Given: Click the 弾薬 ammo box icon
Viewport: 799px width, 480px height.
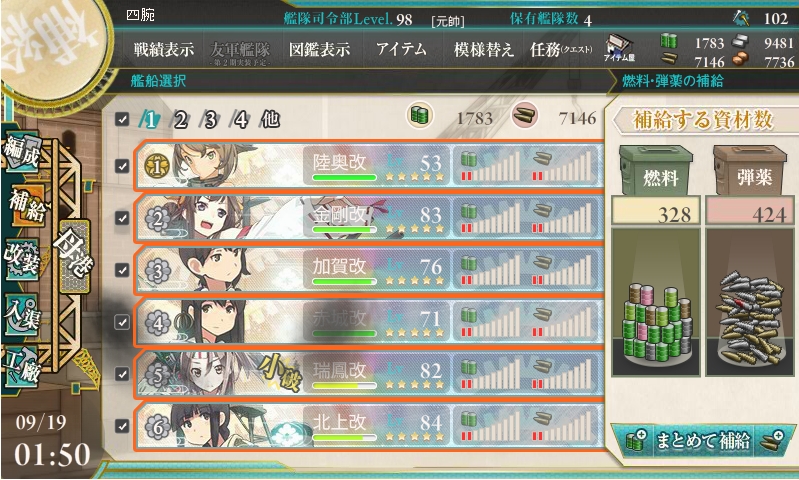Looking at the screenshot, I should 750,170.
